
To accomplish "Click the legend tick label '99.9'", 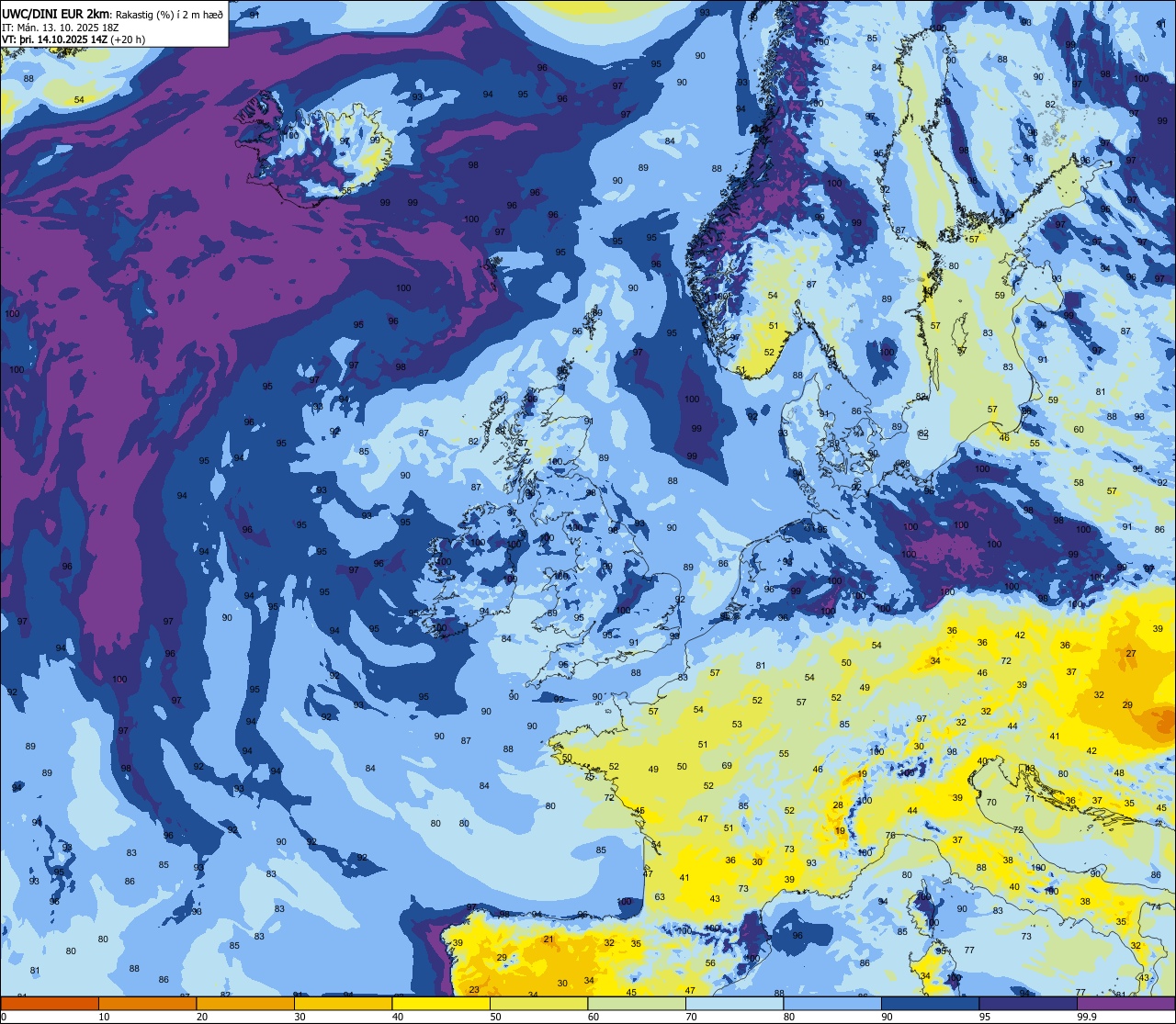I will (1087, 1017).
